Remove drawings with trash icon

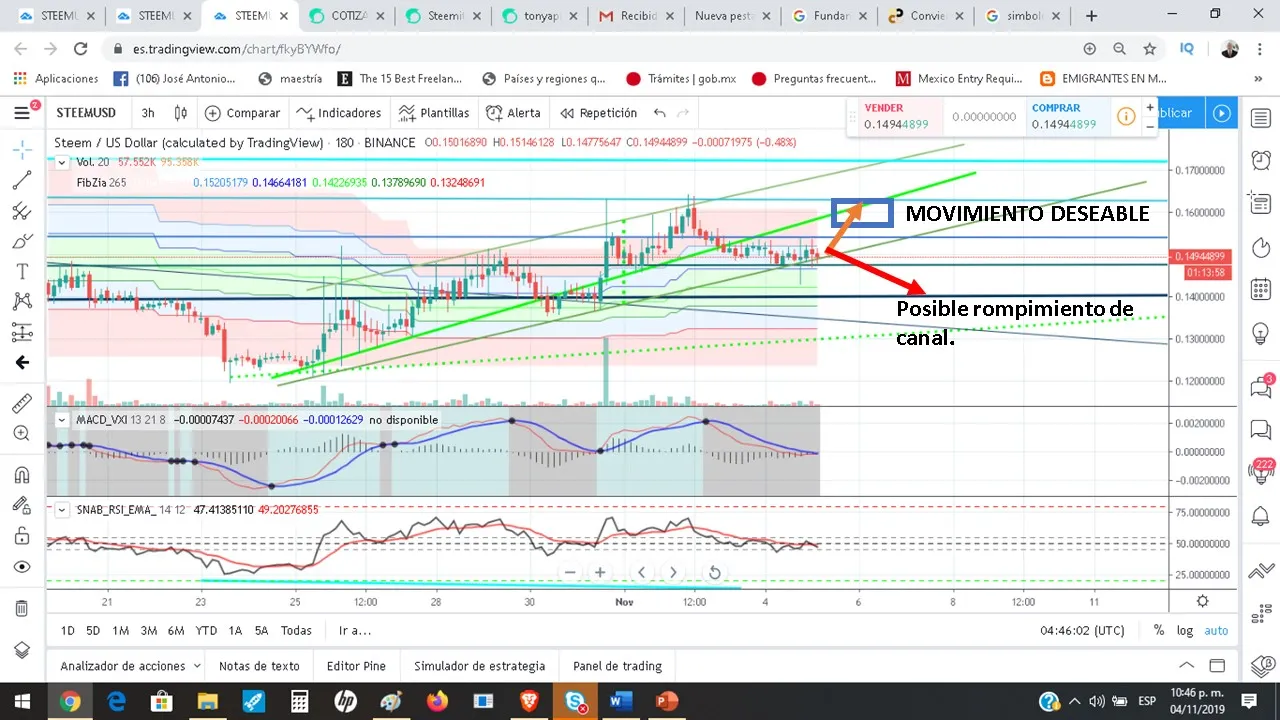coord(22,608)
